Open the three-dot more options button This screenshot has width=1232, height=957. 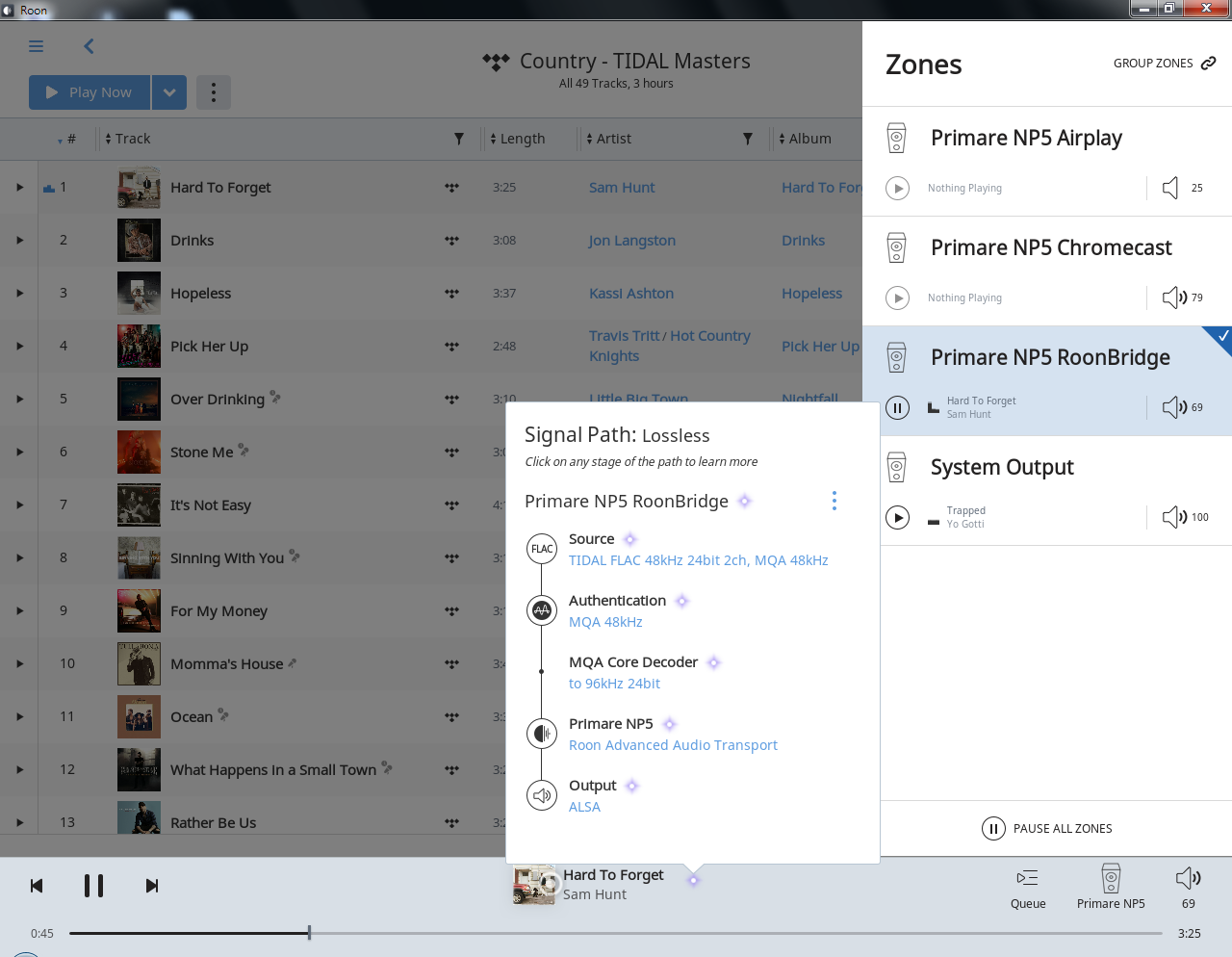pyautogui.click(x=214, y=92)
